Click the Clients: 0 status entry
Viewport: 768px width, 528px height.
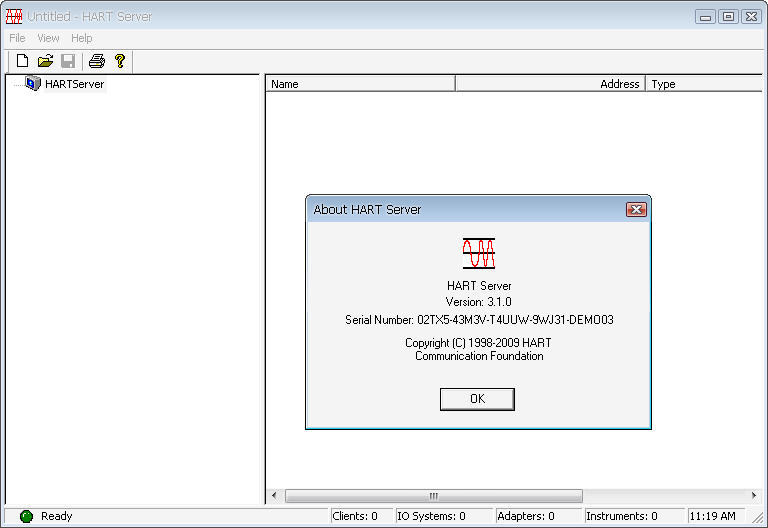362,516
